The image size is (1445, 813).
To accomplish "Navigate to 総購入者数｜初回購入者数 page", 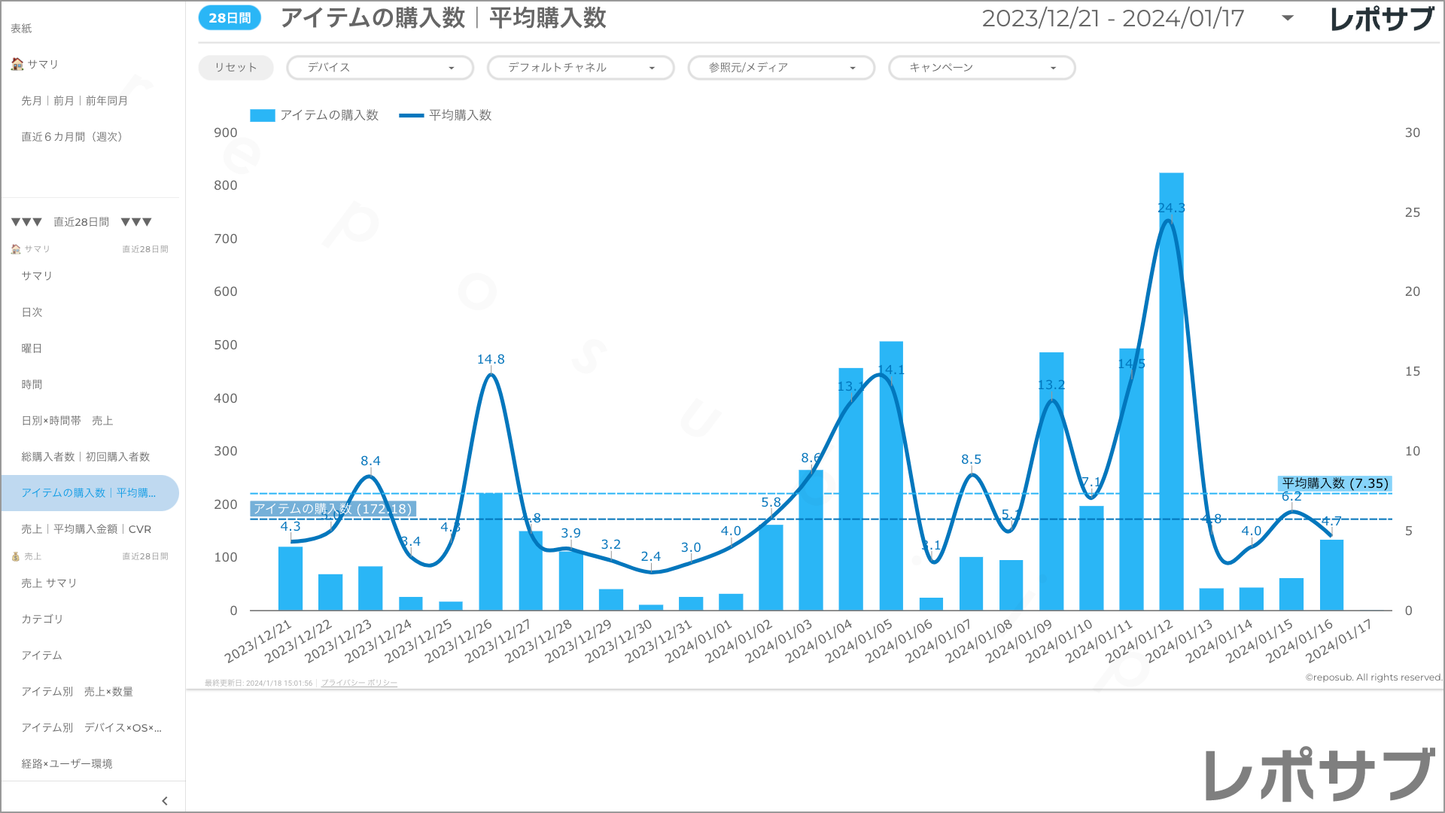I will click(x=85, y=457).
